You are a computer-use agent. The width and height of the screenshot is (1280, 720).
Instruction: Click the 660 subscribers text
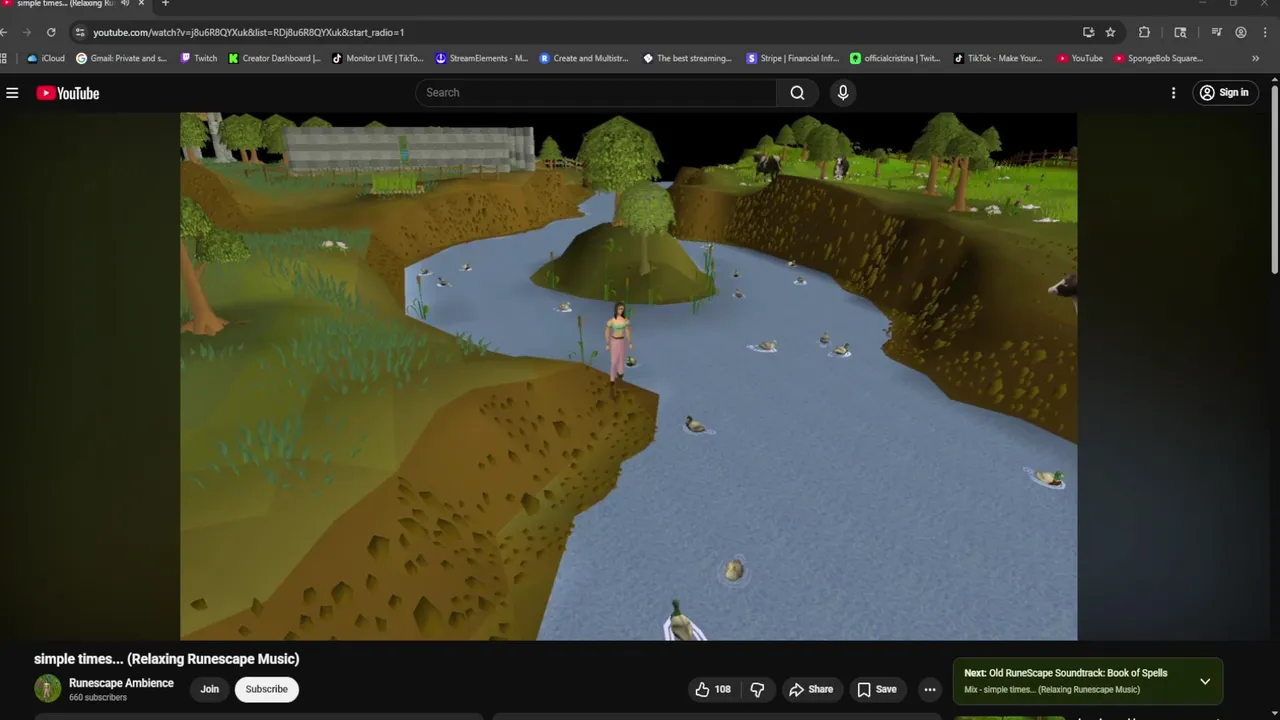pyautogui.click(x=98, y=697)
